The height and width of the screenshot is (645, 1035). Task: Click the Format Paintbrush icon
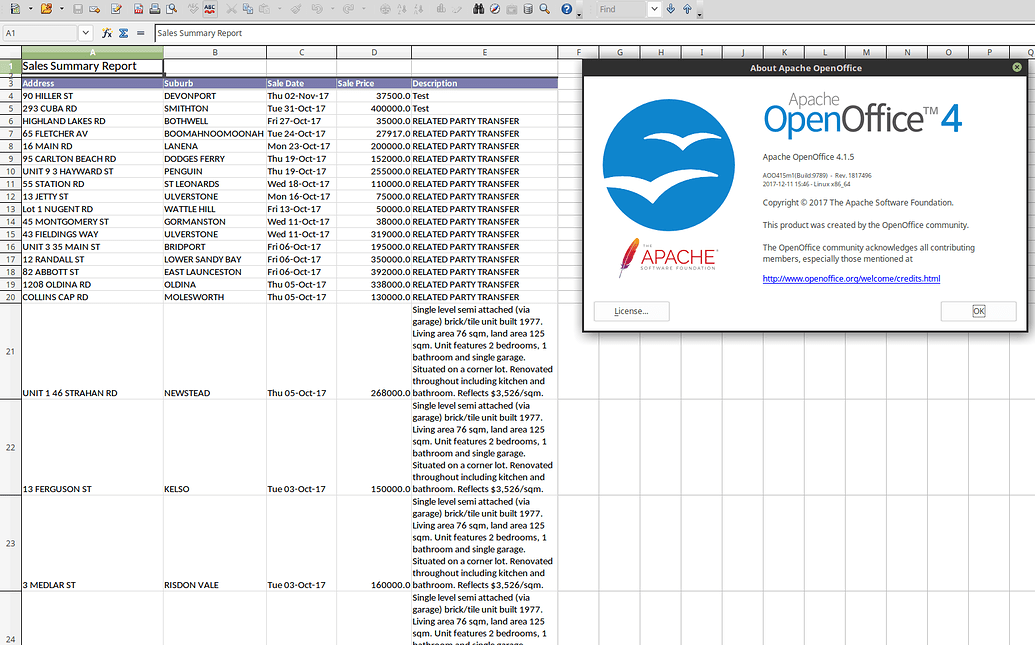296,9
